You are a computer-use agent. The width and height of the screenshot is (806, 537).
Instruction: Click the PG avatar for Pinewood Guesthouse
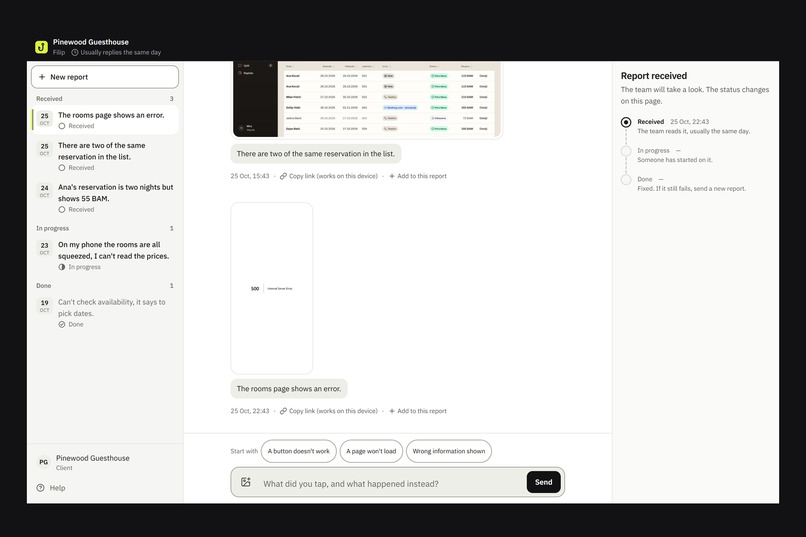[x=44, y=462]
